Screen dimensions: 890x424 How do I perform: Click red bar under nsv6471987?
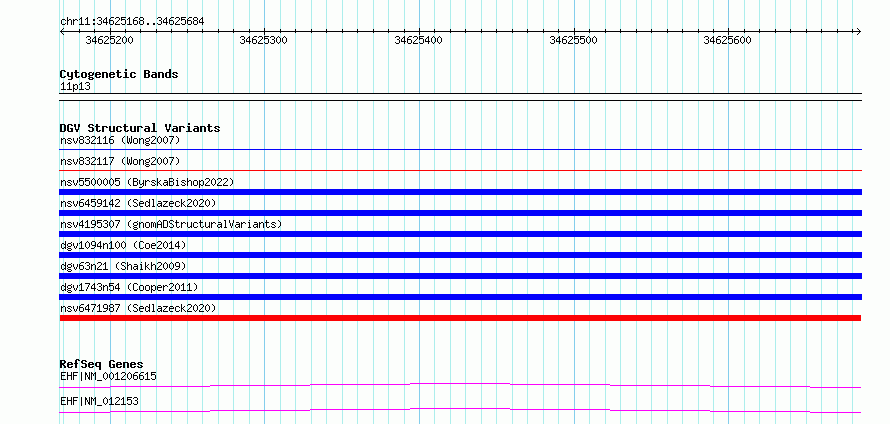point(460,318)
